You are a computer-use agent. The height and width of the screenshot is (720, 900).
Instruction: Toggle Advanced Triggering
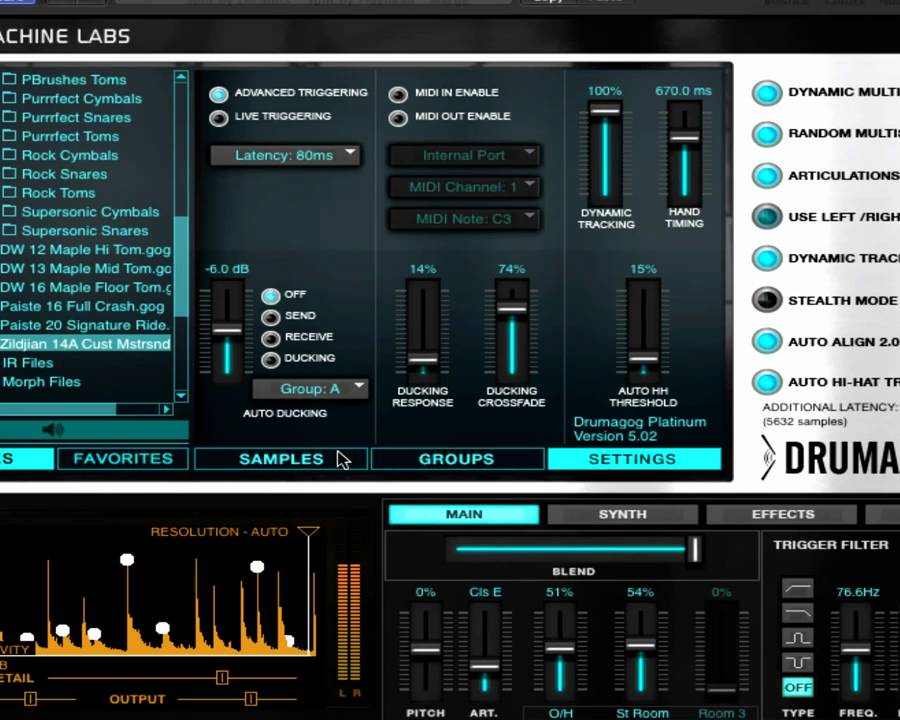(219, 94)
